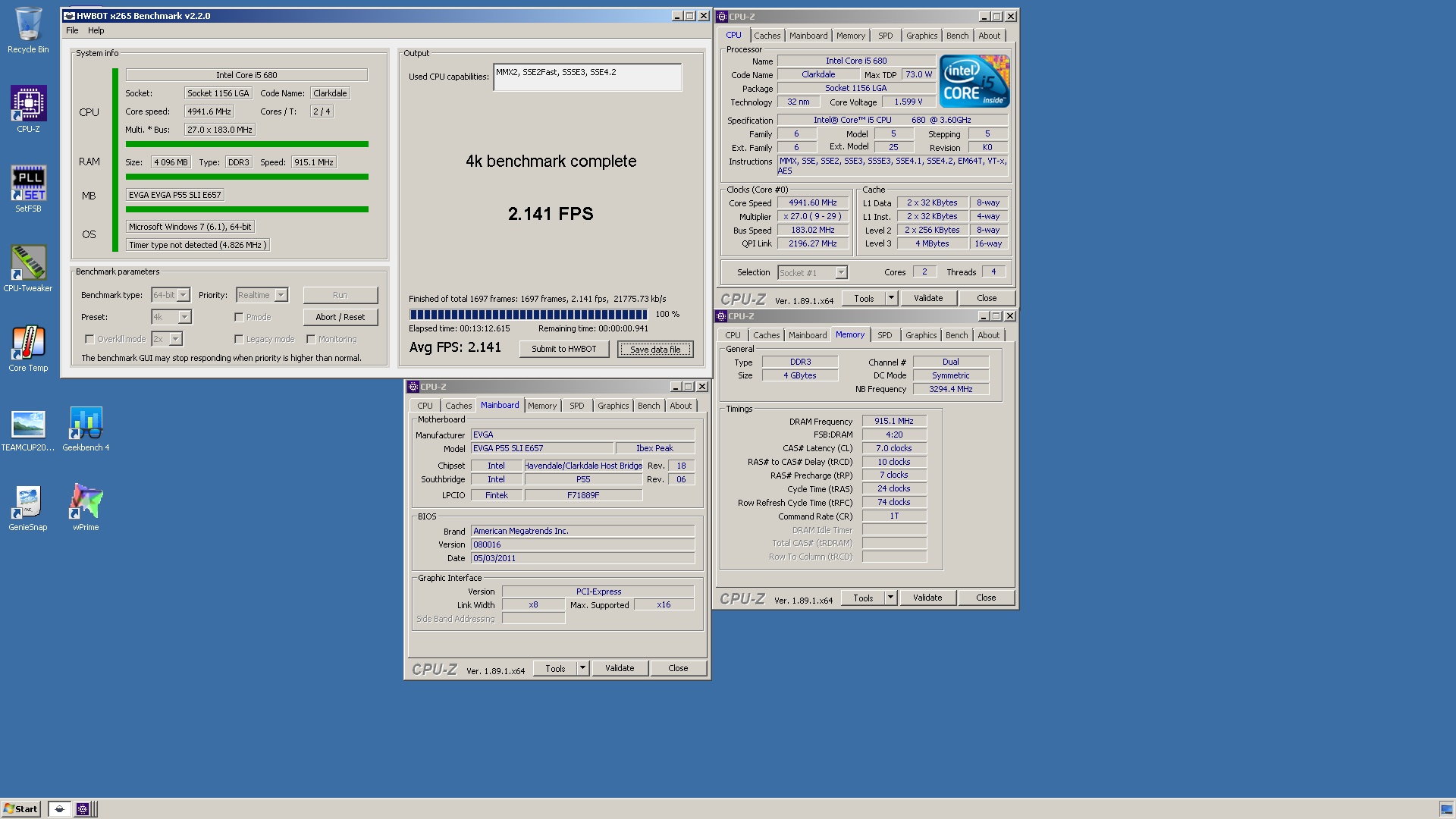Expand Tools arrow in CPU-Z Mainboard window

(582, 668)
